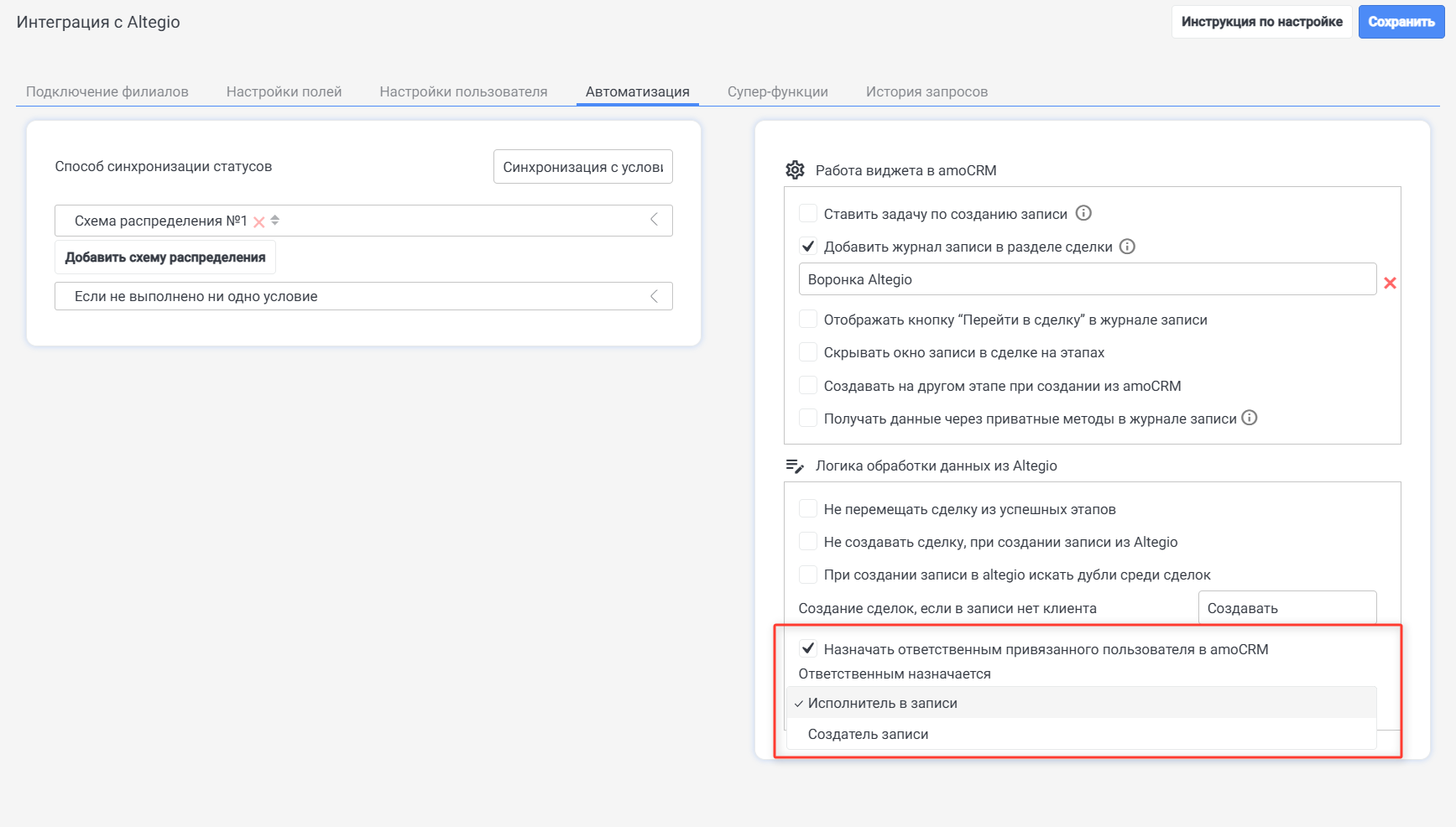Viewport: 1456px width, 827px height.
Task: Click the Интеграция с Altegio heading
Action: pyautogui.click(x=98, y=22)
